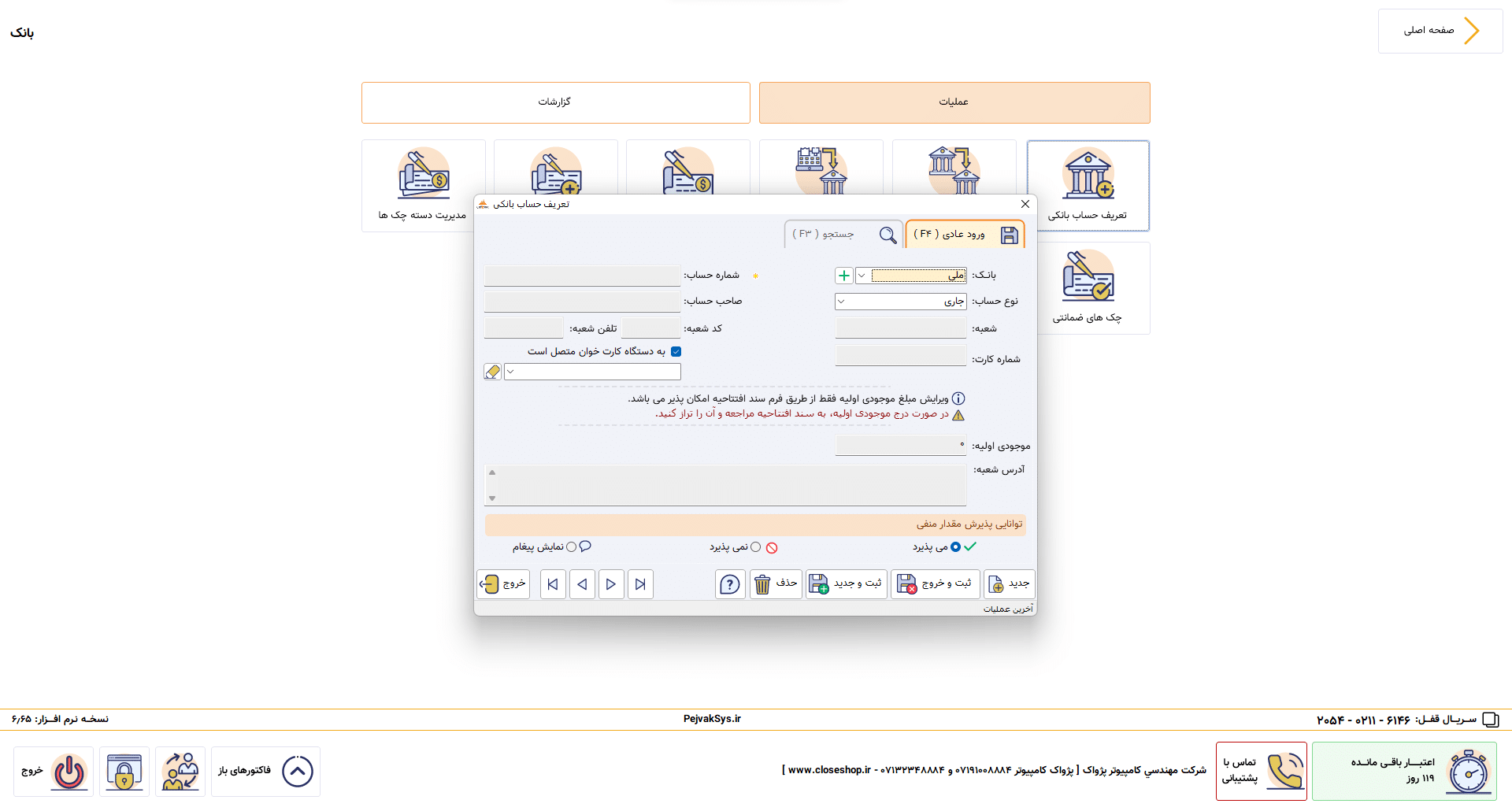
Task: Expand the bank name dropdown
Action: click(862, 276)
